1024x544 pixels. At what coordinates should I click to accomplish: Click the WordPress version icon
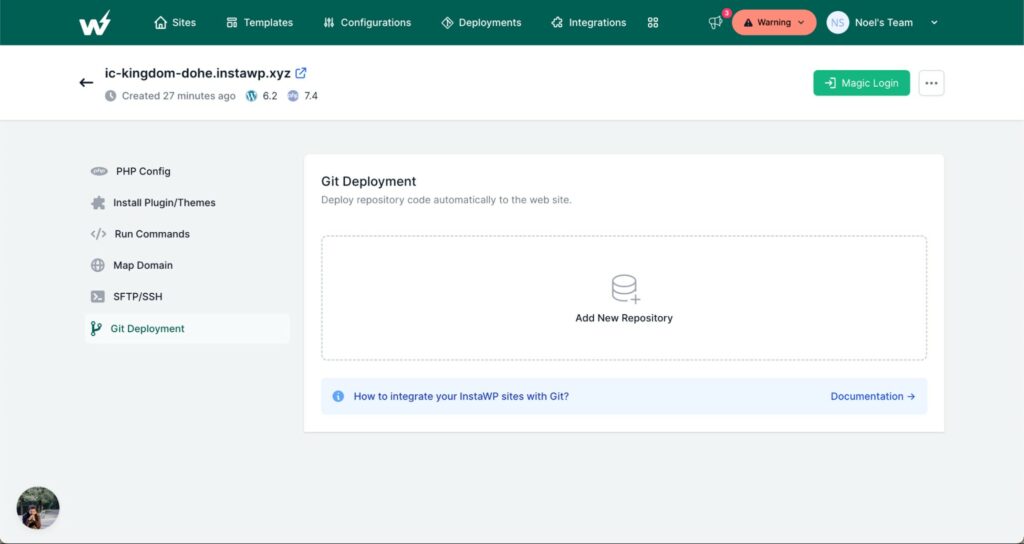point(251,96)
